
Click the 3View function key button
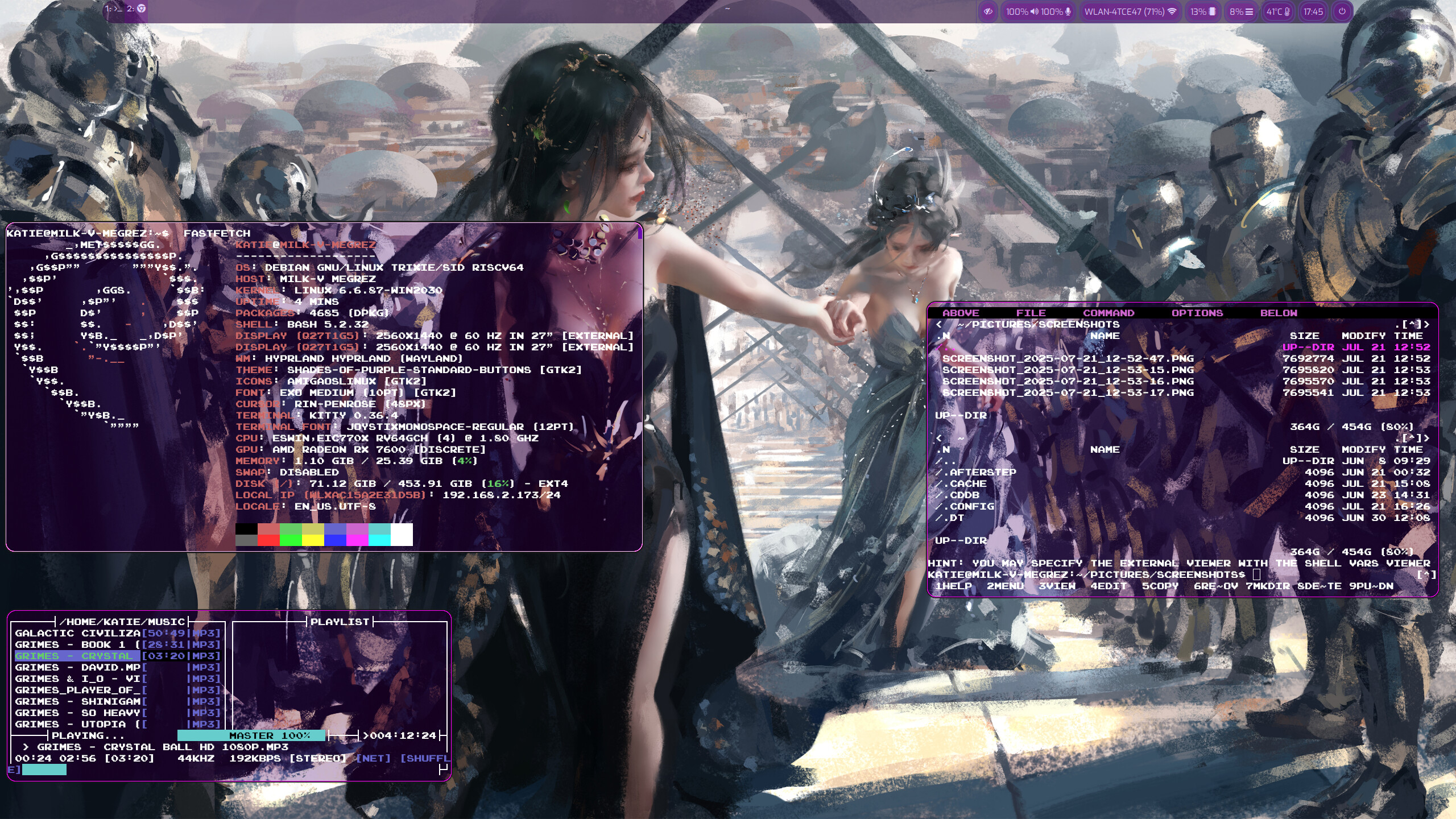click(1057, 586)
